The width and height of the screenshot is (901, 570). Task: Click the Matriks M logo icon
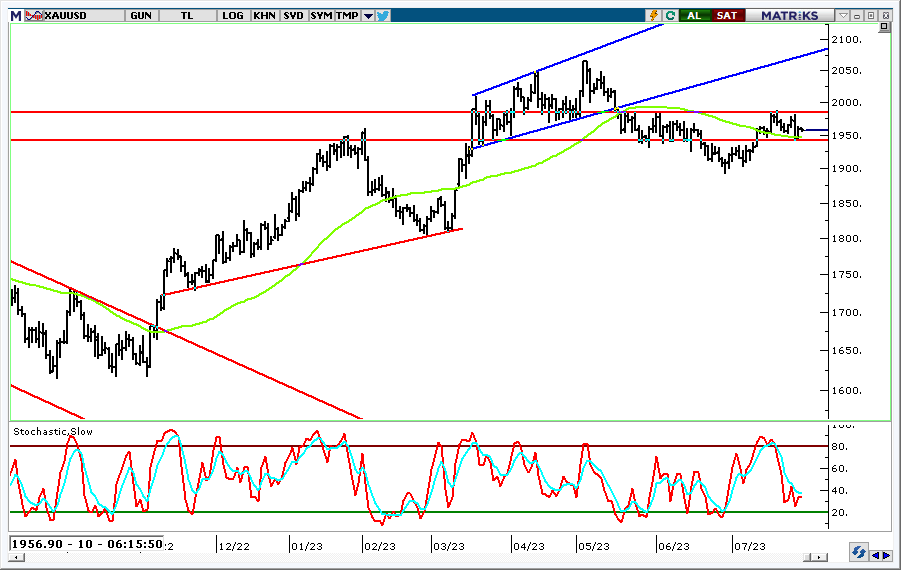[x=15, y=15]
